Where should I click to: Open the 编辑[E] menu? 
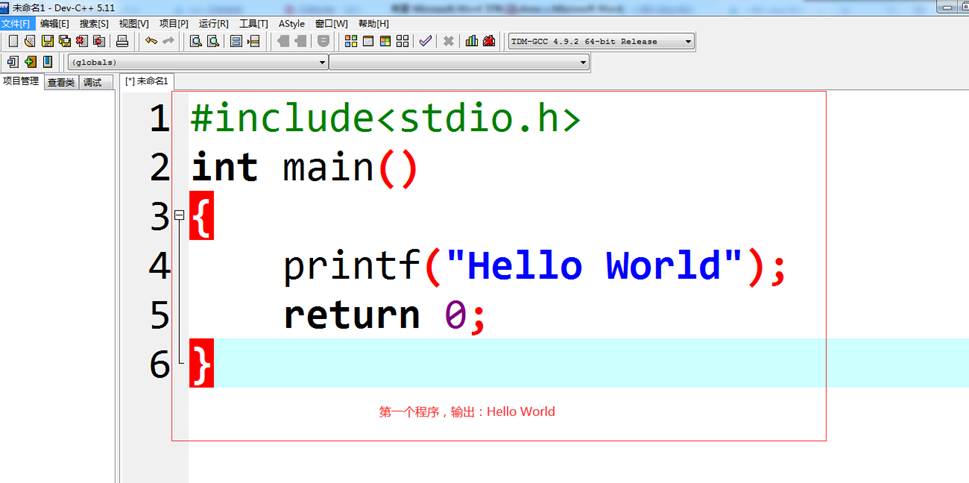point(54,23)
